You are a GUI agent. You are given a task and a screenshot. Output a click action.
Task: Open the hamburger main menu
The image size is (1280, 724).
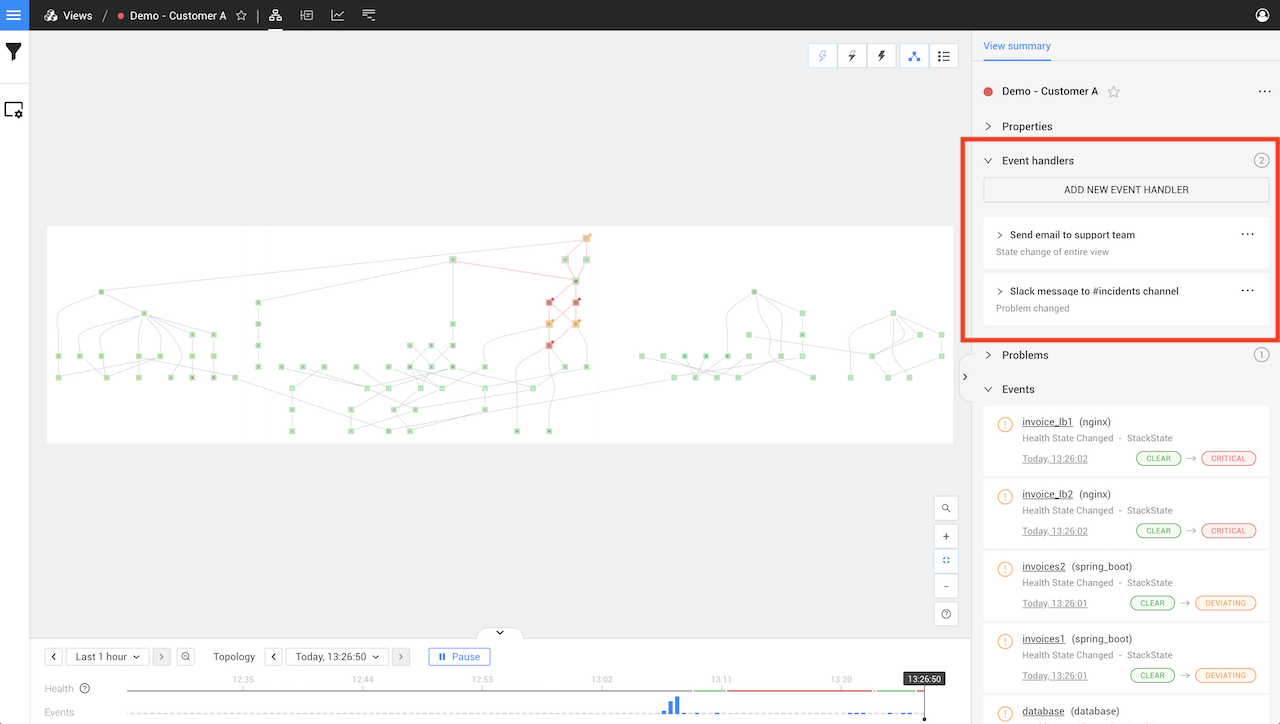click(14, 15)
